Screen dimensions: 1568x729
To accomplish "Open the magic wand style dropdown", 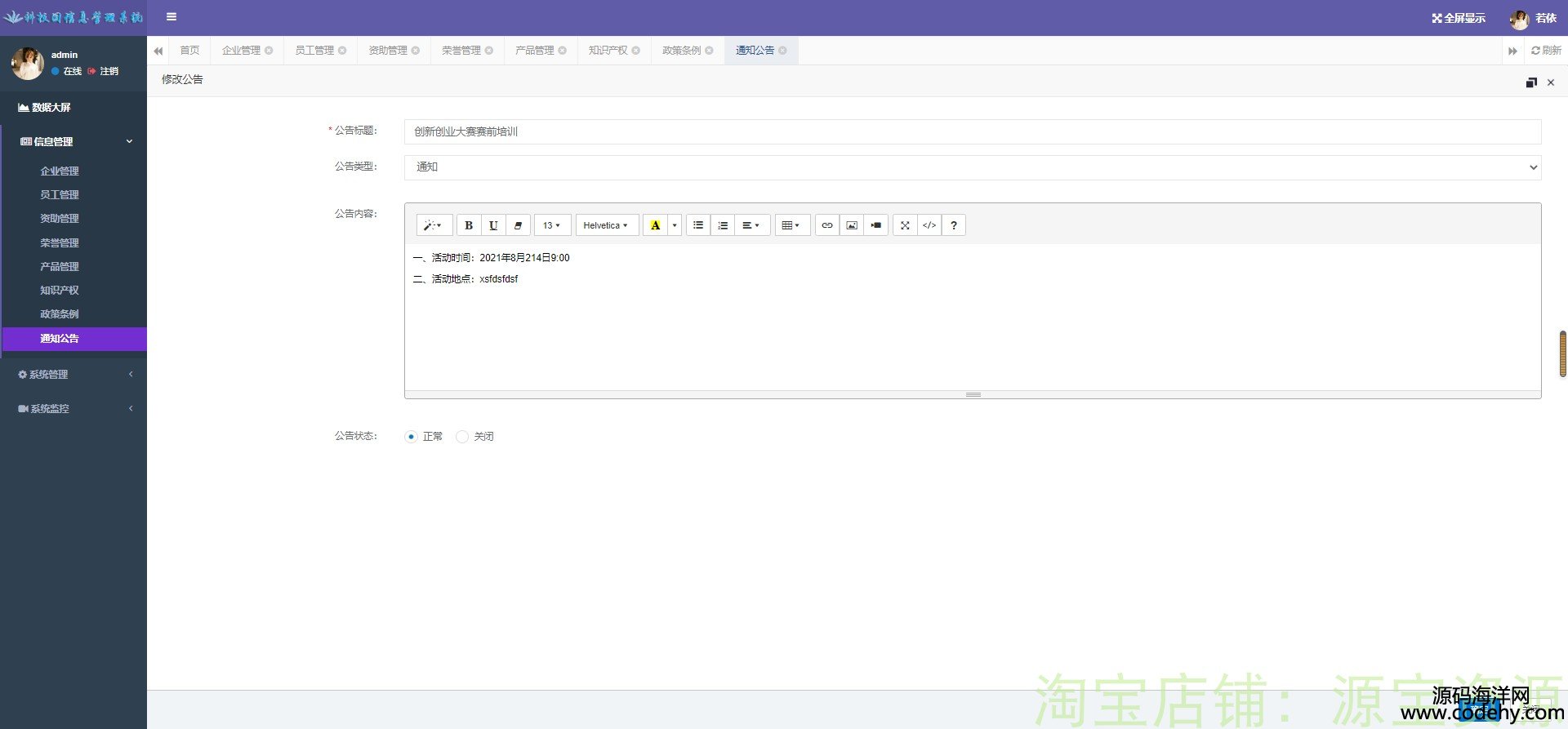I will pyautogui.click(x=434, y=225).
